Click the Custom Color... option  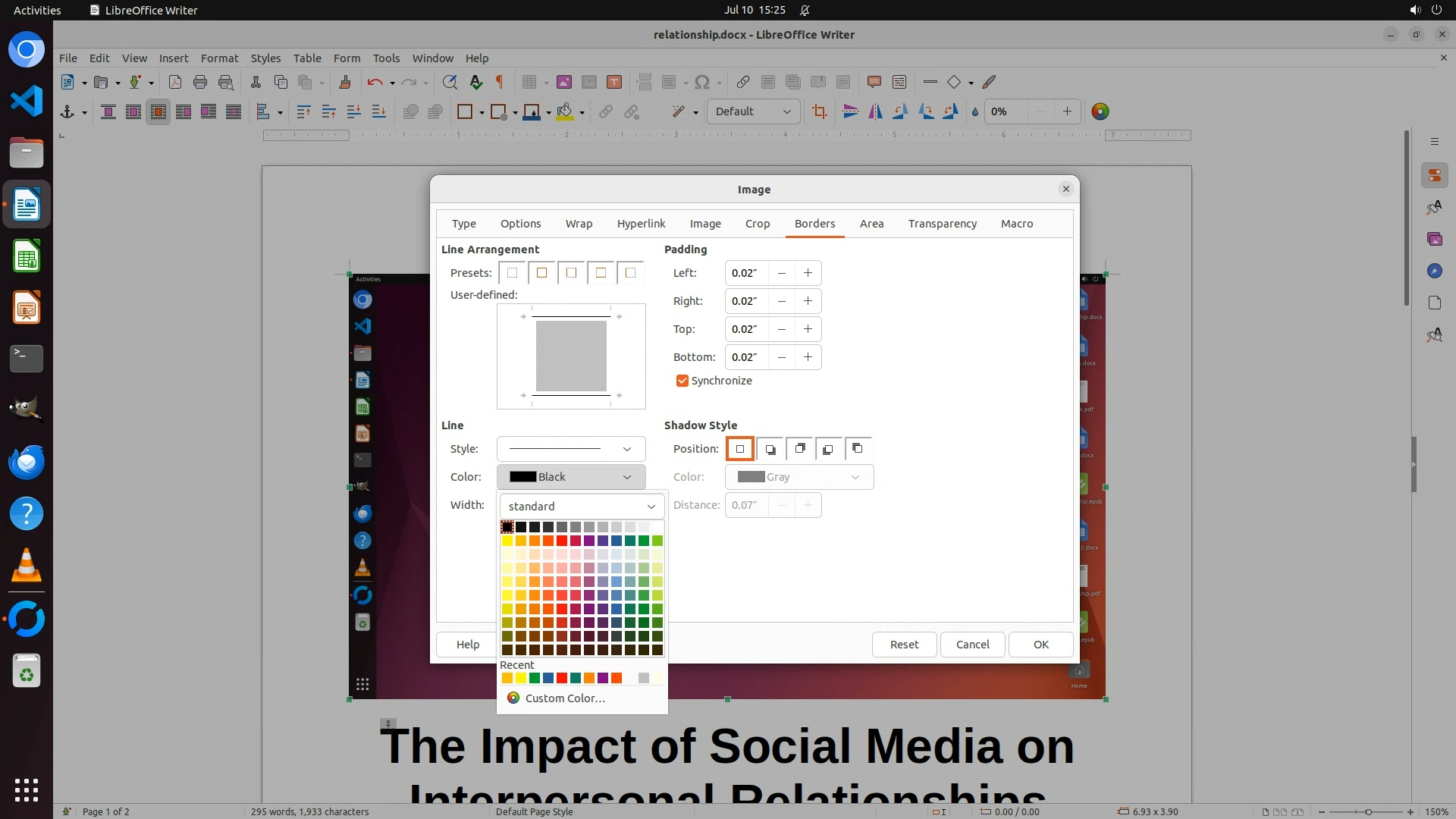(564, 698)
